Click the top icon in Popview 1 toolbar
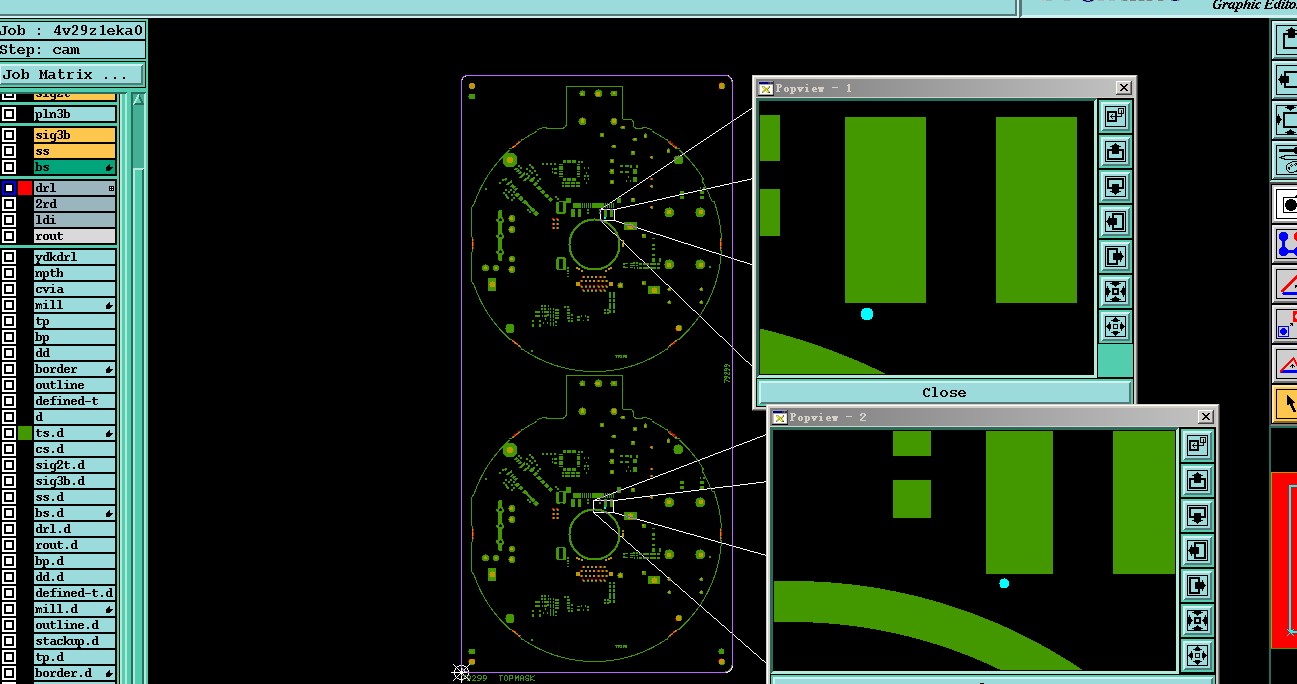Screen dimensions: 1297x684 pyautogui.click(x=1115, y=117)
